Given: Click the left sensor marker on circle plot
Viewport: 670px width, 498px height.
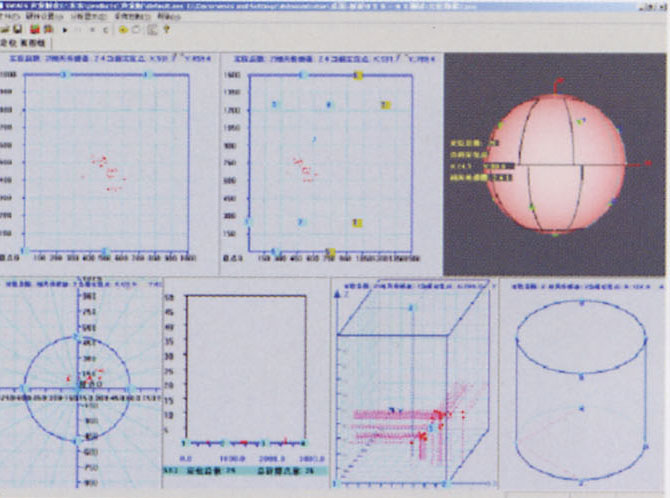Looking at the screenshot, I should 24,389.
